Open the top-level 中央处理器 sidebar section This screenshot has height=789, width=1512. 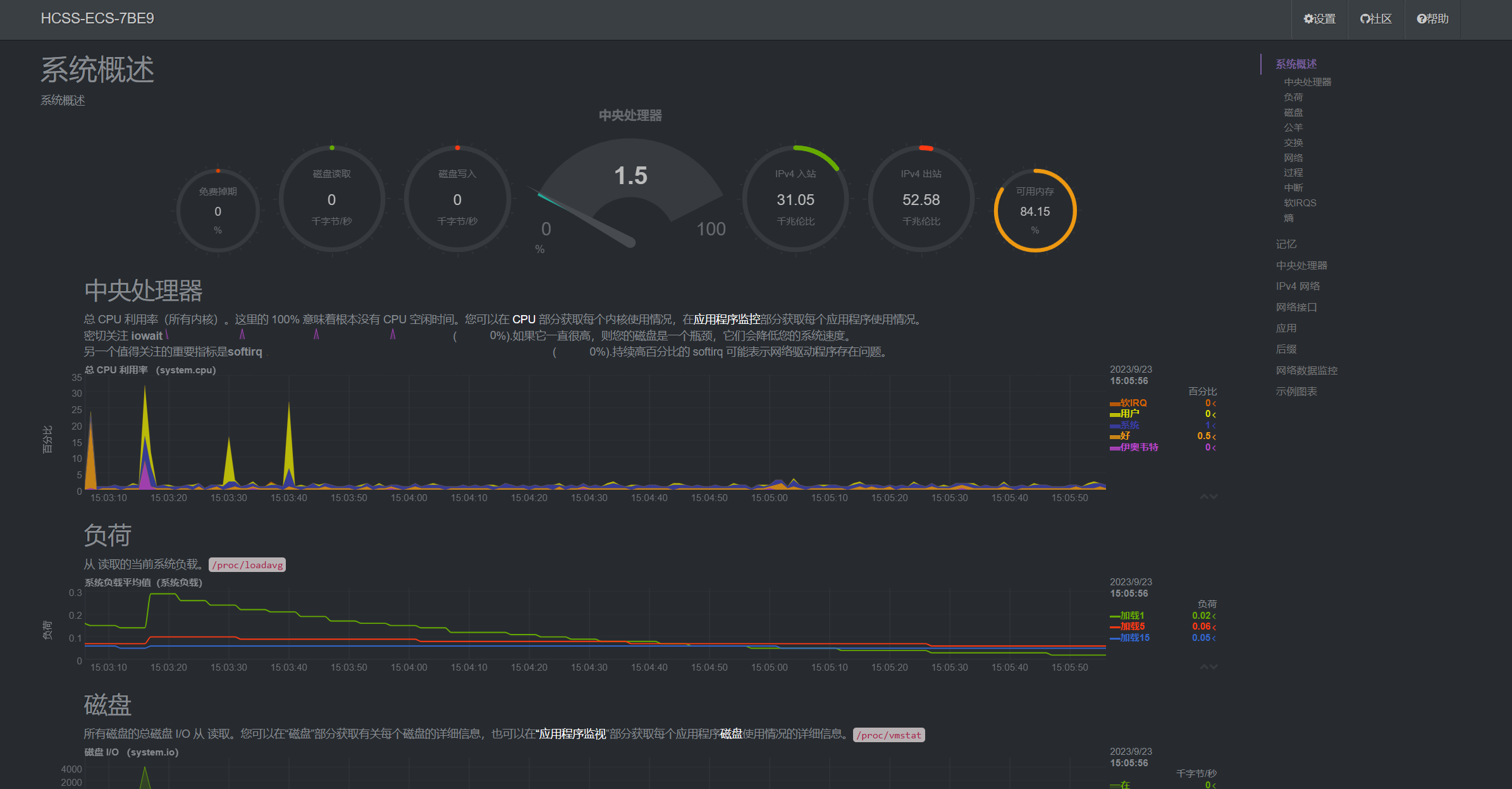pos(1301,265)
